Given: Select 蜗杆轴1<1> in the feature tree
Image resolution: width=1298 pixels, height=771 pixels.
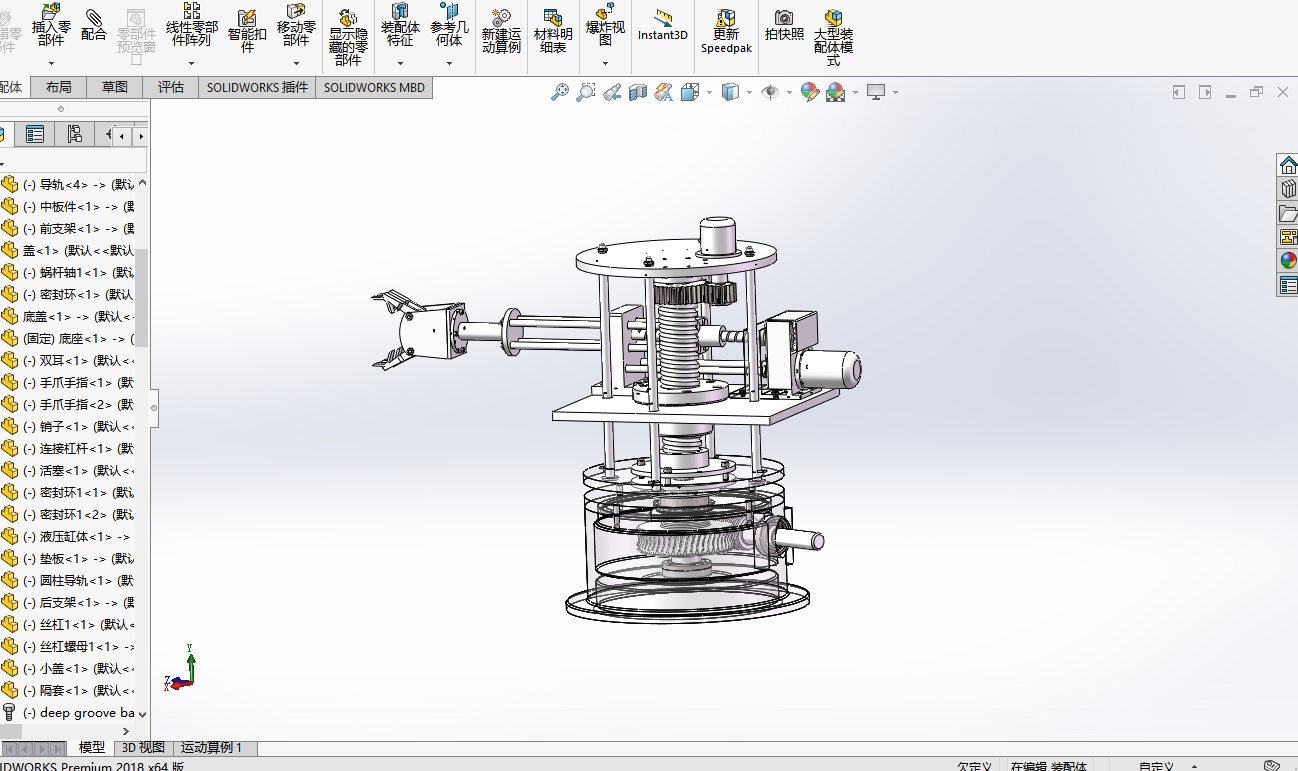Looking at the screenshot, I should tap(68, 272).
